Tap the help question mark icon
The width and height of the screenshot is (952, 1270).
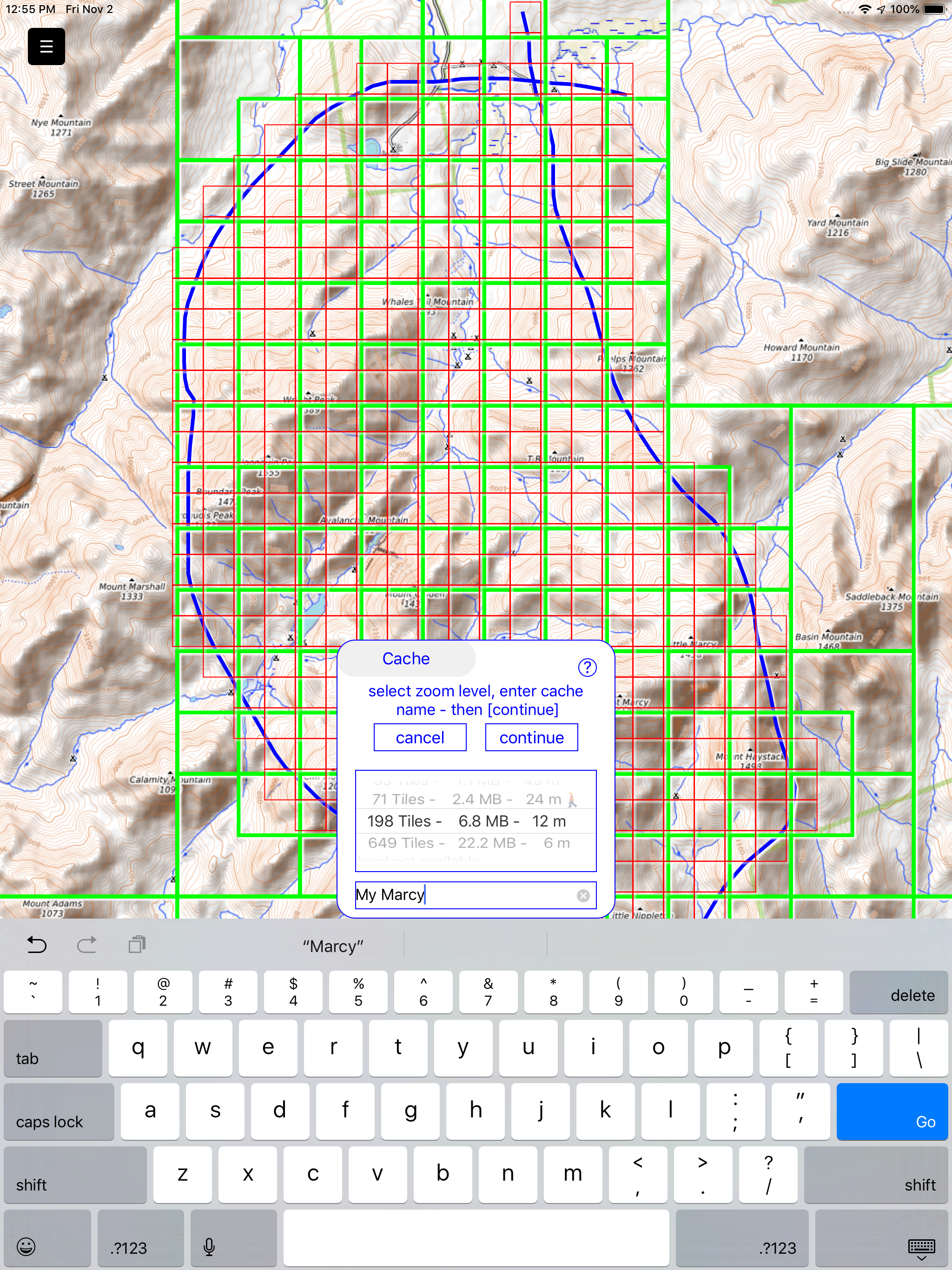[587, 667]
